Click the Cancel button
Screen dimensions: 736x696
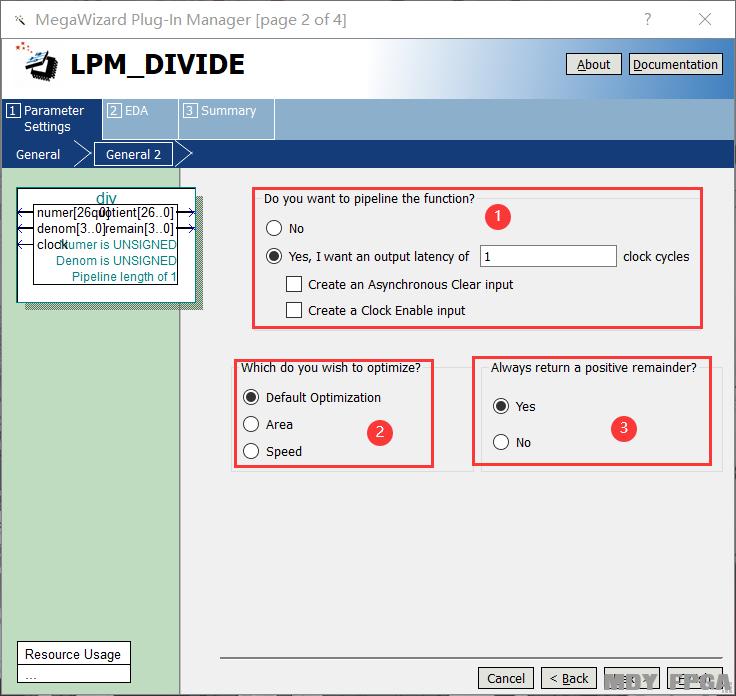(x=506, y=679)
